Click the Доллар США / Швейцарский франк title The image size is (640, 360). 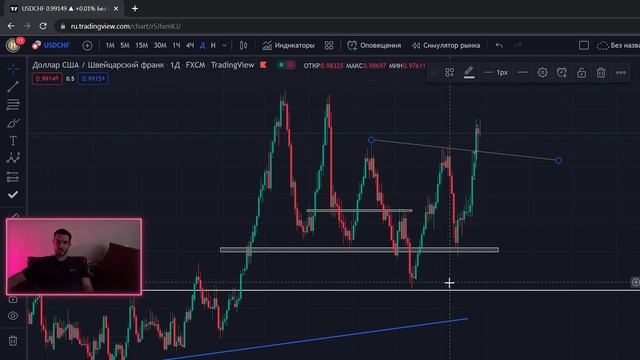[98, 65]
